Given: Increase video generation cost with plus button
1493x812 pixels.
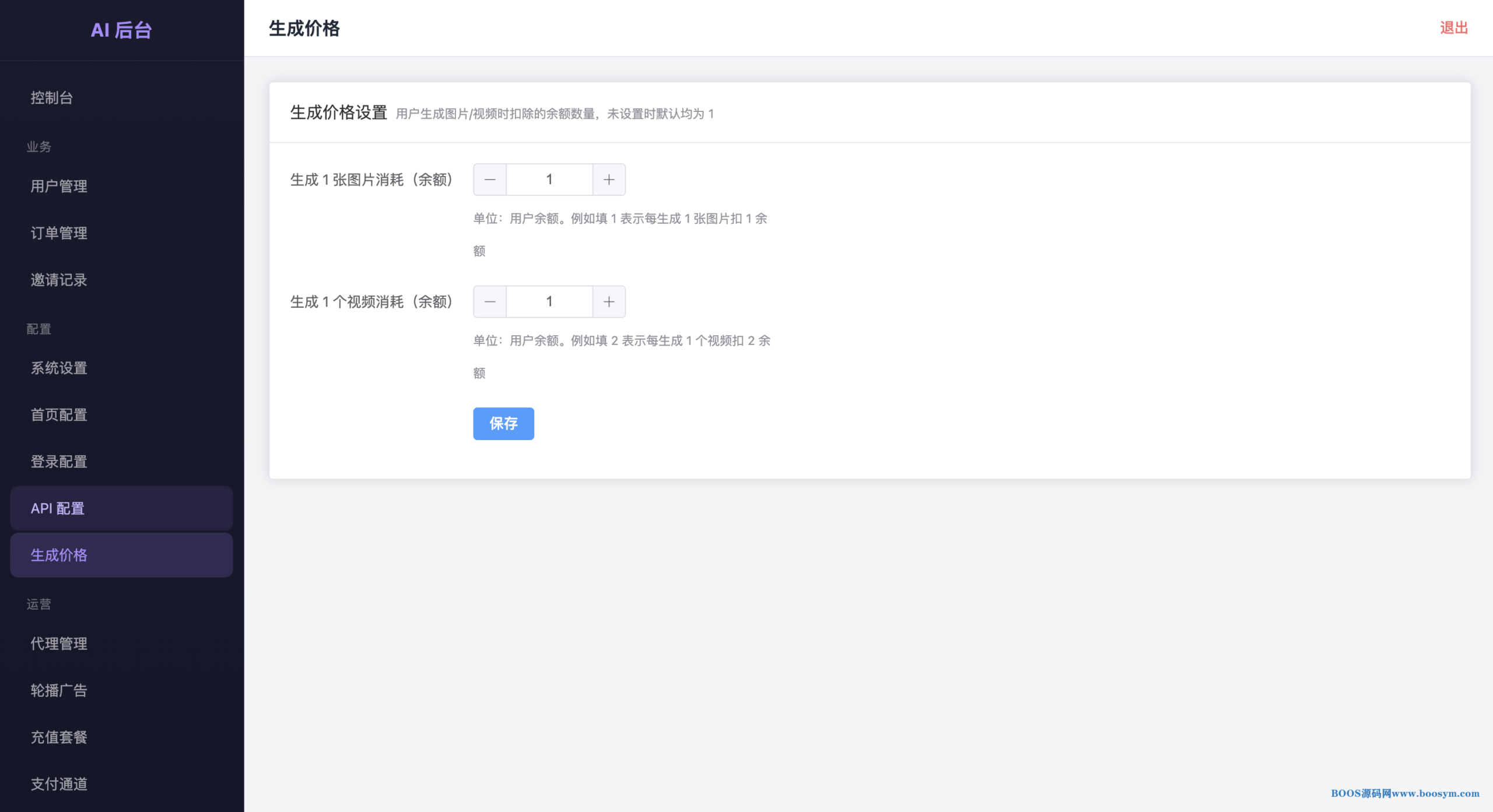Looking at the screenshot, I should point(609,301).
